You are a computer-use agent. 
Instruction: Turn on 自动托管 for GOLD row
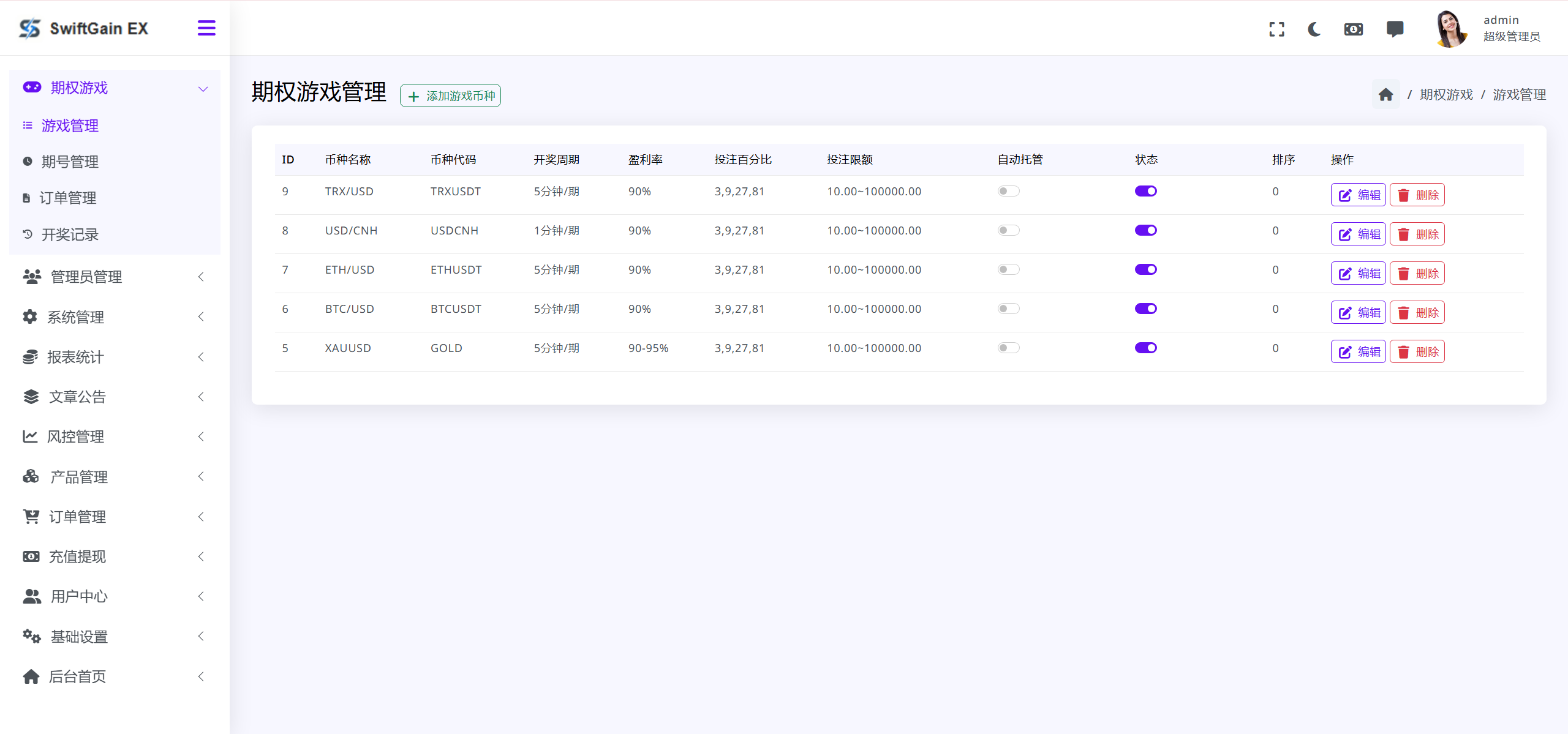pos(1008,347)
